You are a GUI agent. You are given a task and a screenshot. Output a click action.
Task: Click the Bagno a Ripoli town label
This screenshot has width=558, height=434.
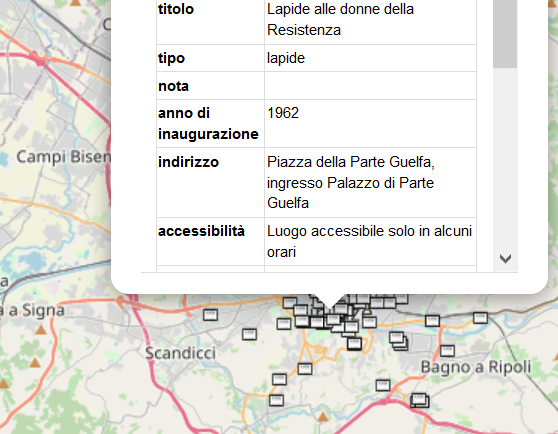[x=476, y=367]
